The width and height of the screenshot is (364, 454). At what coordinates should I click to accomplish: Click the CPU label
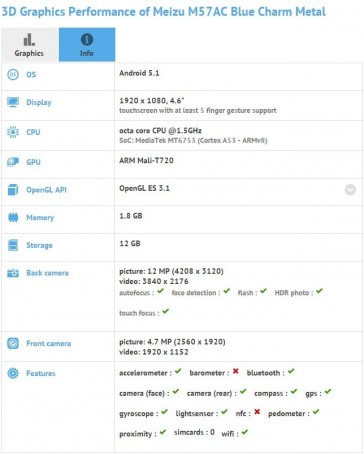(x=33, y=132)
